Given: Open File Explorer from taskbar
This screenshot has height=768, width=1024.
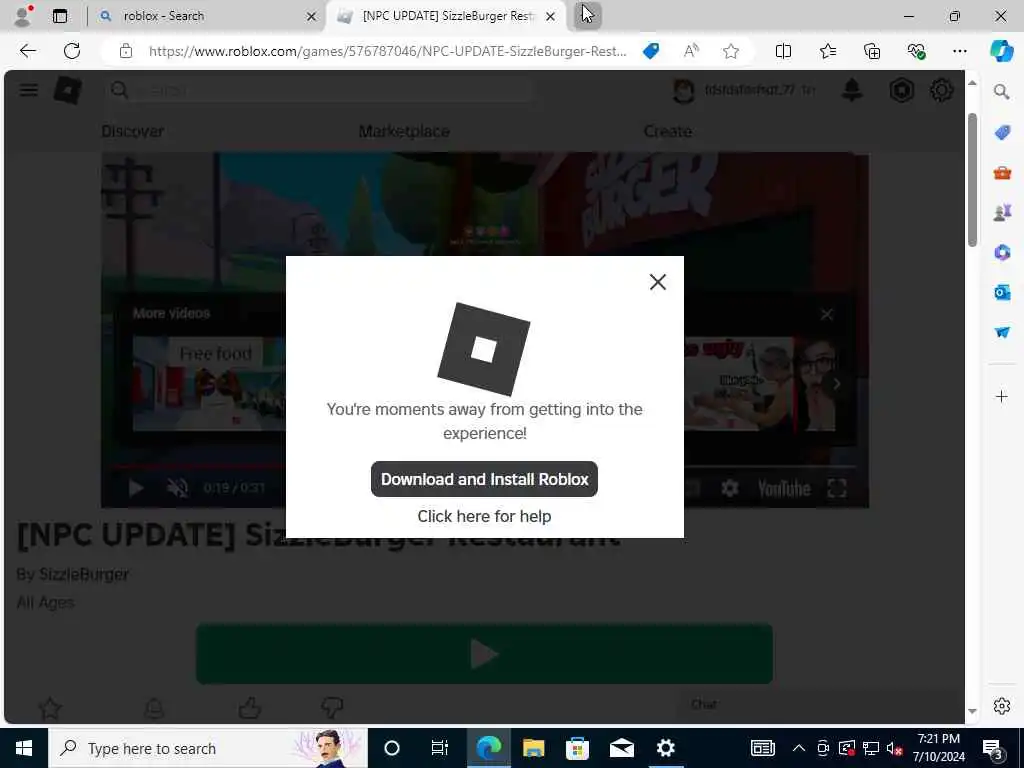Looking at the screenshot, I should tap(533, 748).
